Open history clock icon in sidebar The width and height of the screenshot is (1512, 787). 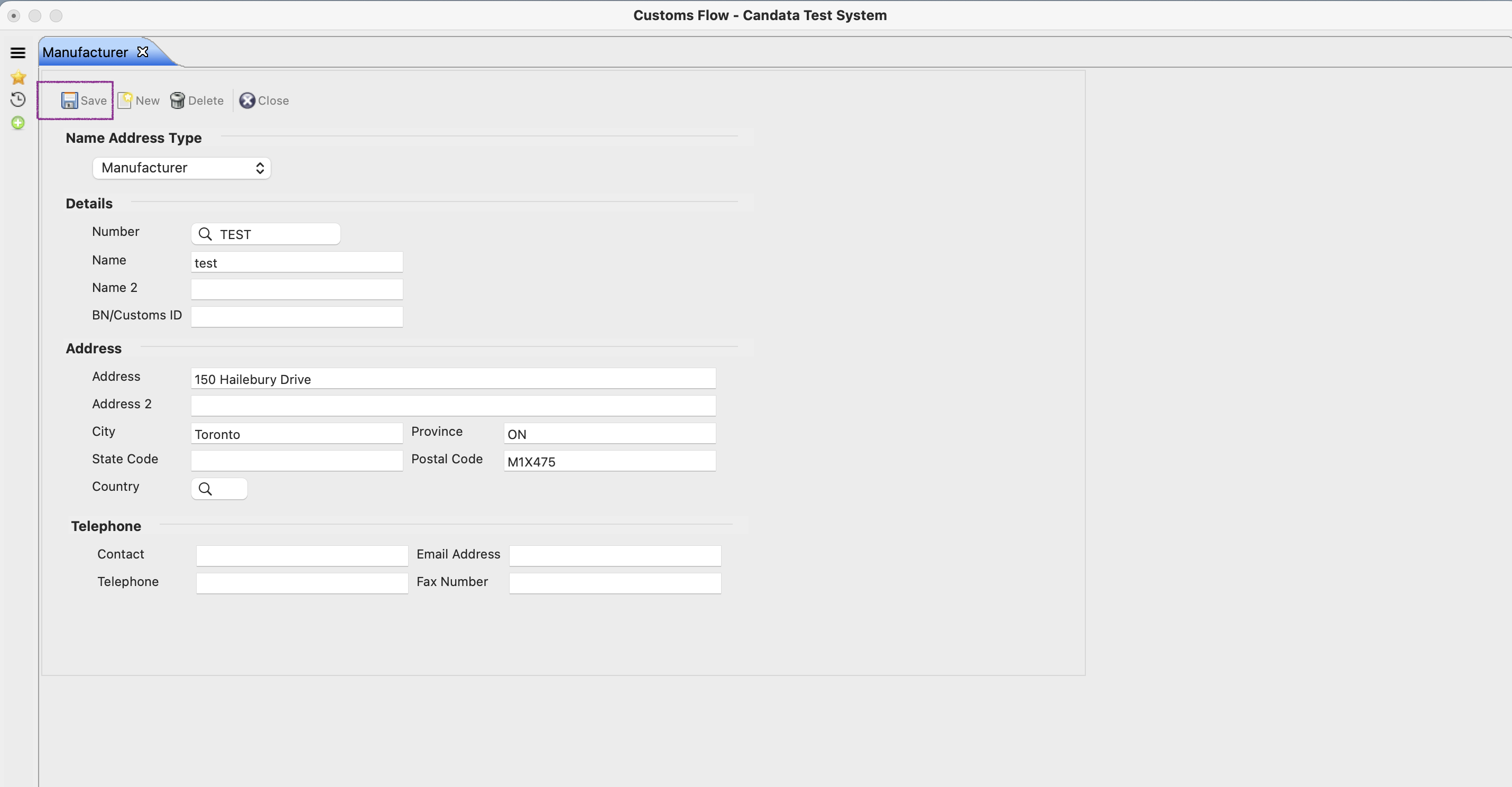pyautogui.click(x=18, y=100)
